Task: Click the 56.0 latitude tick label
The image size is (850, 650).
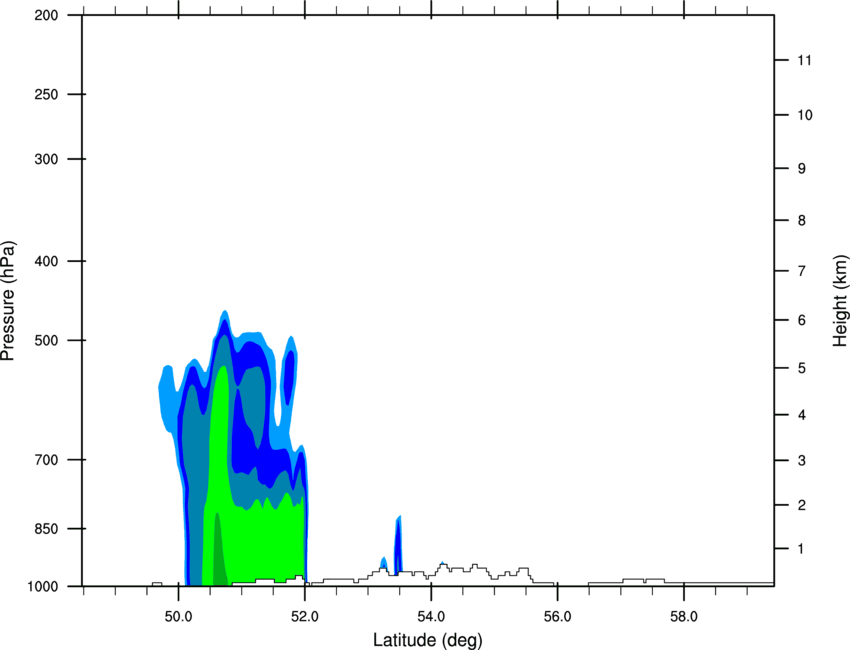Action: [558, 617]
